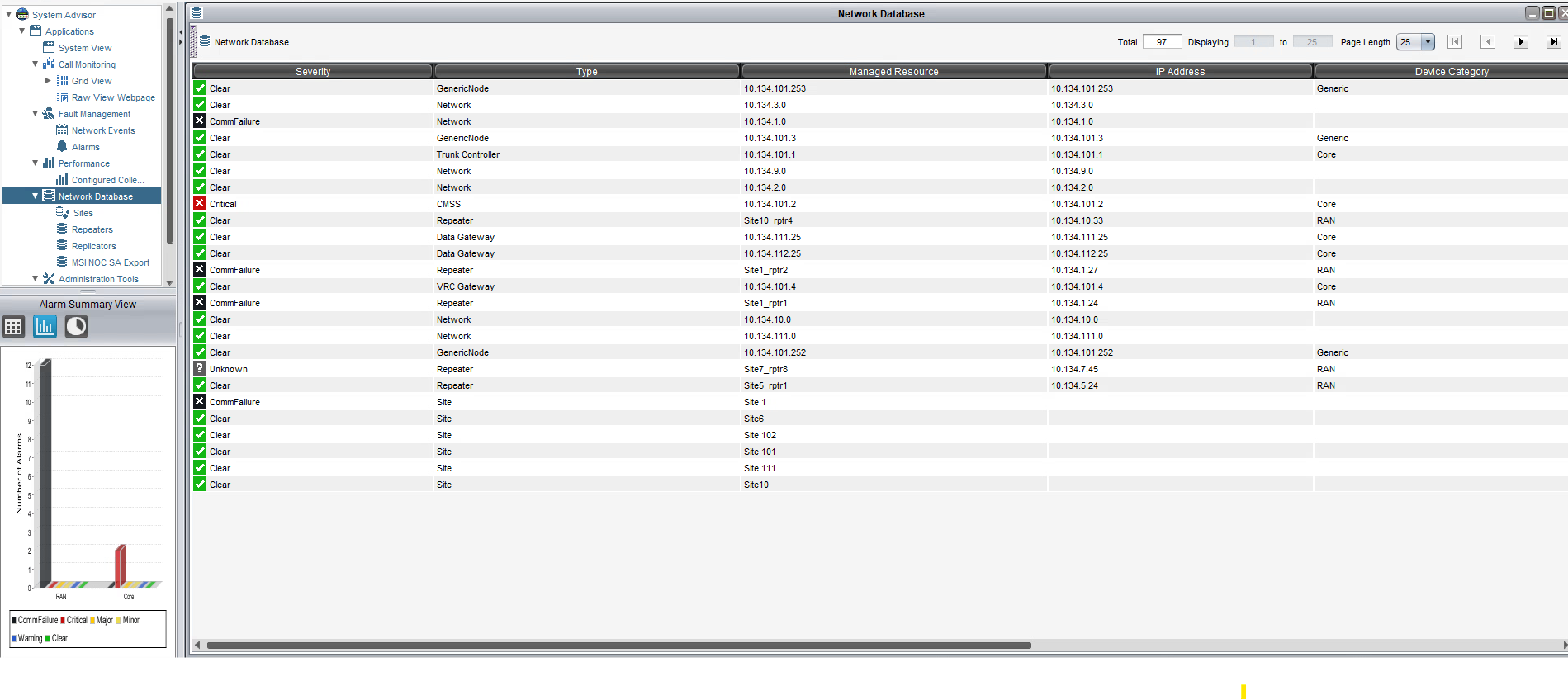Click the Administration Tools wrench icon
1568x700 pixels.
click(x=49, y=279)
